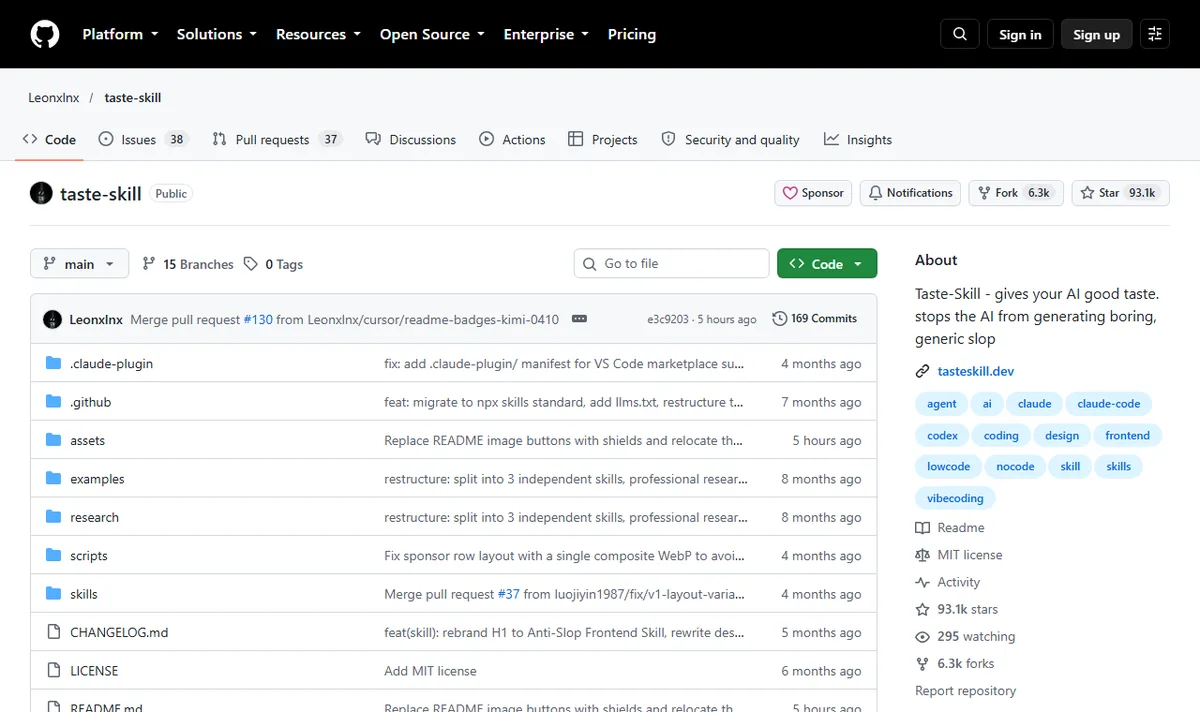Click the assets folder icon
The width and height of the screenshot is (1200, 712).
coord(54,440)
